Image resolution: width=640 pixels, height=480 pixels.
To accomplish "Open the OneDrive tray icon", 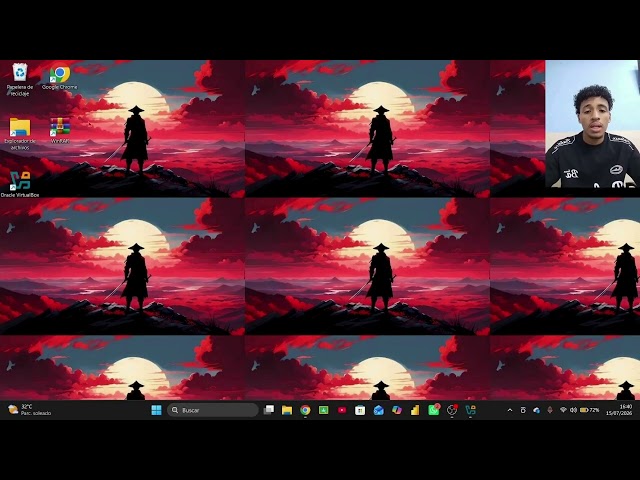I will [536, 410].
